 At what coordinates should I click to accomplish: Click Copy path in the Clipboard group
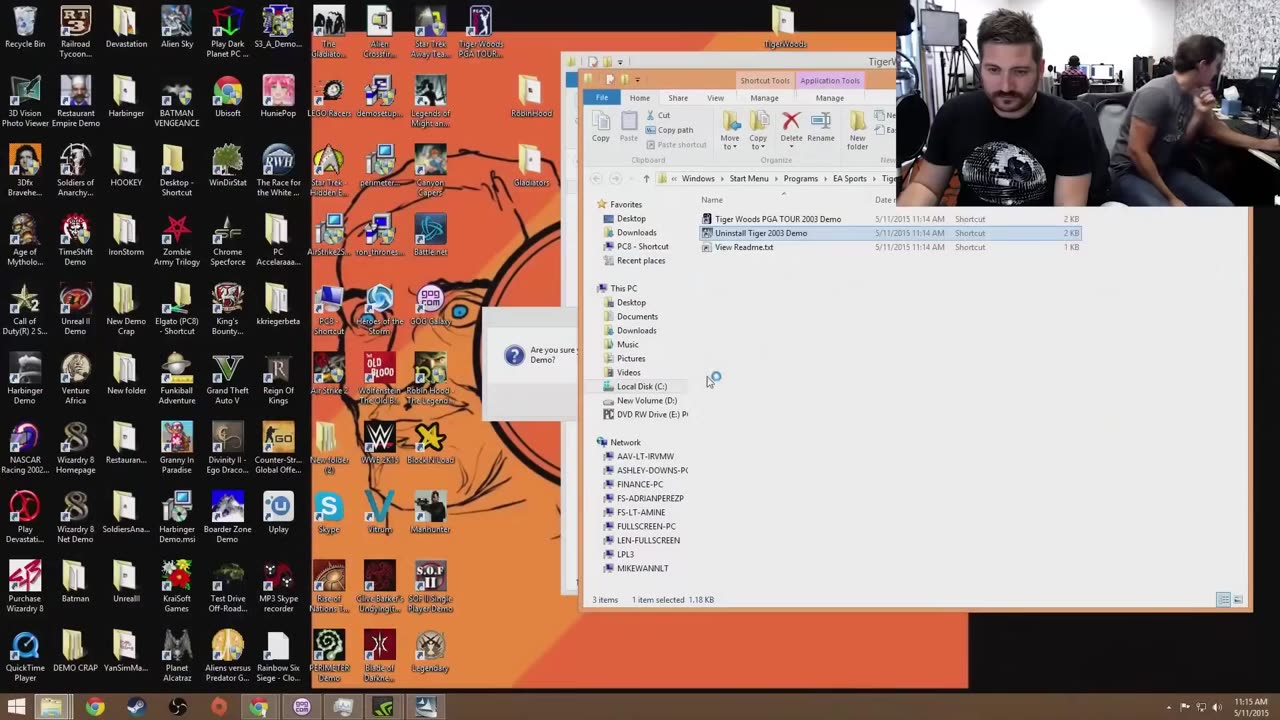(x=669, y=130)
